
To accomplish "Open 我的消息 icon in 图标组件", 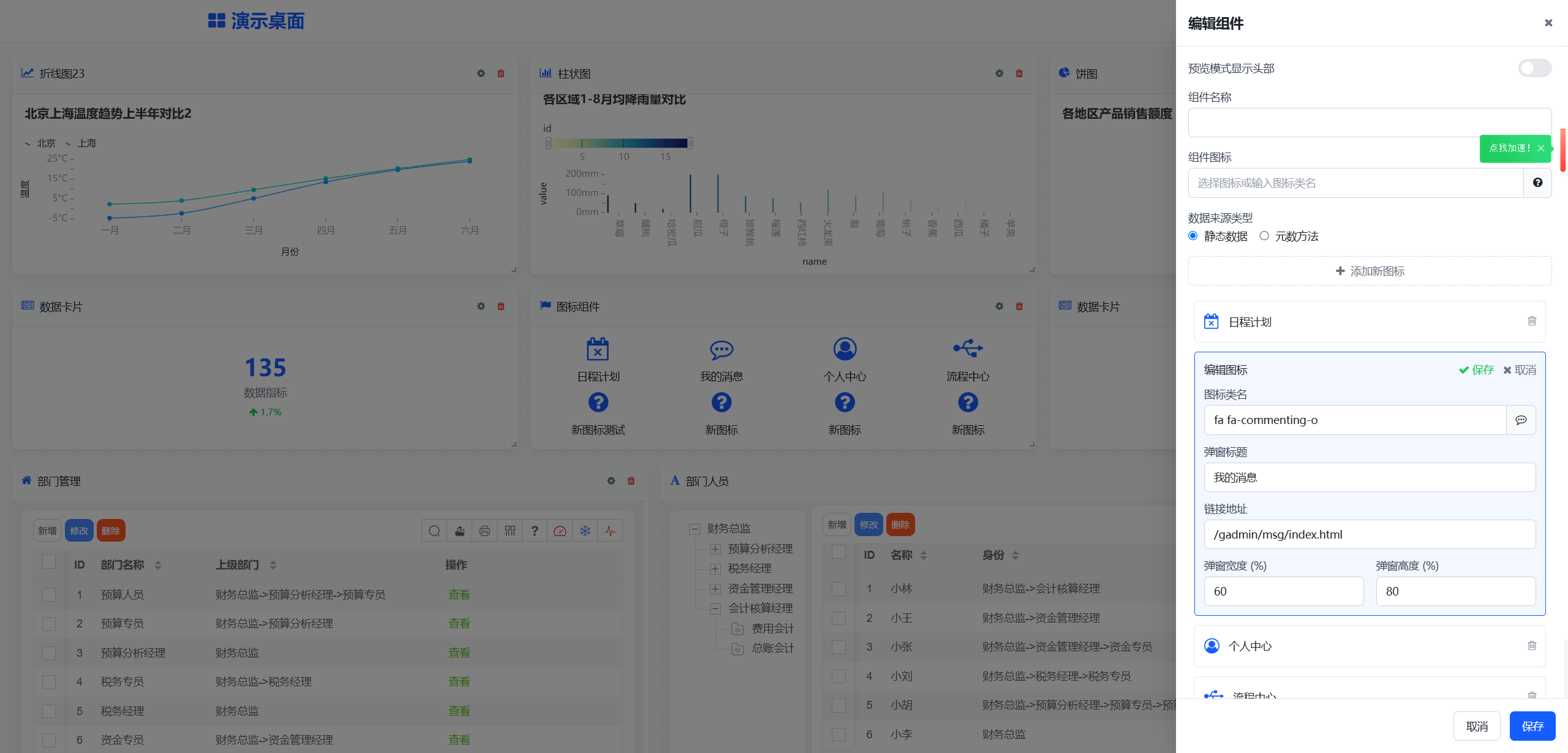I will pos(721,350).
